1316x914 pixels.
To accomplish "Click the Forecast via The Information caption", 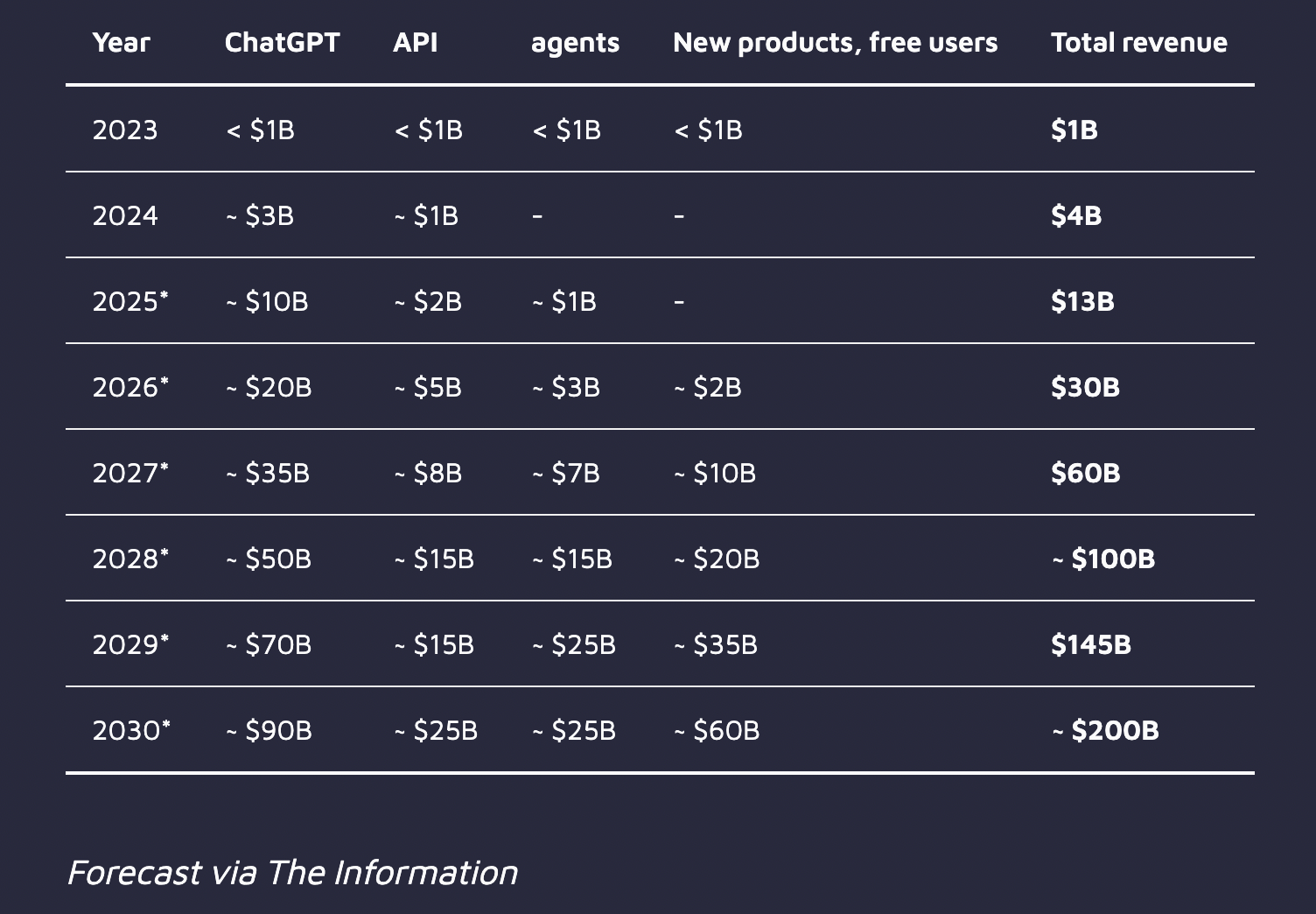I will pos(292,872).
